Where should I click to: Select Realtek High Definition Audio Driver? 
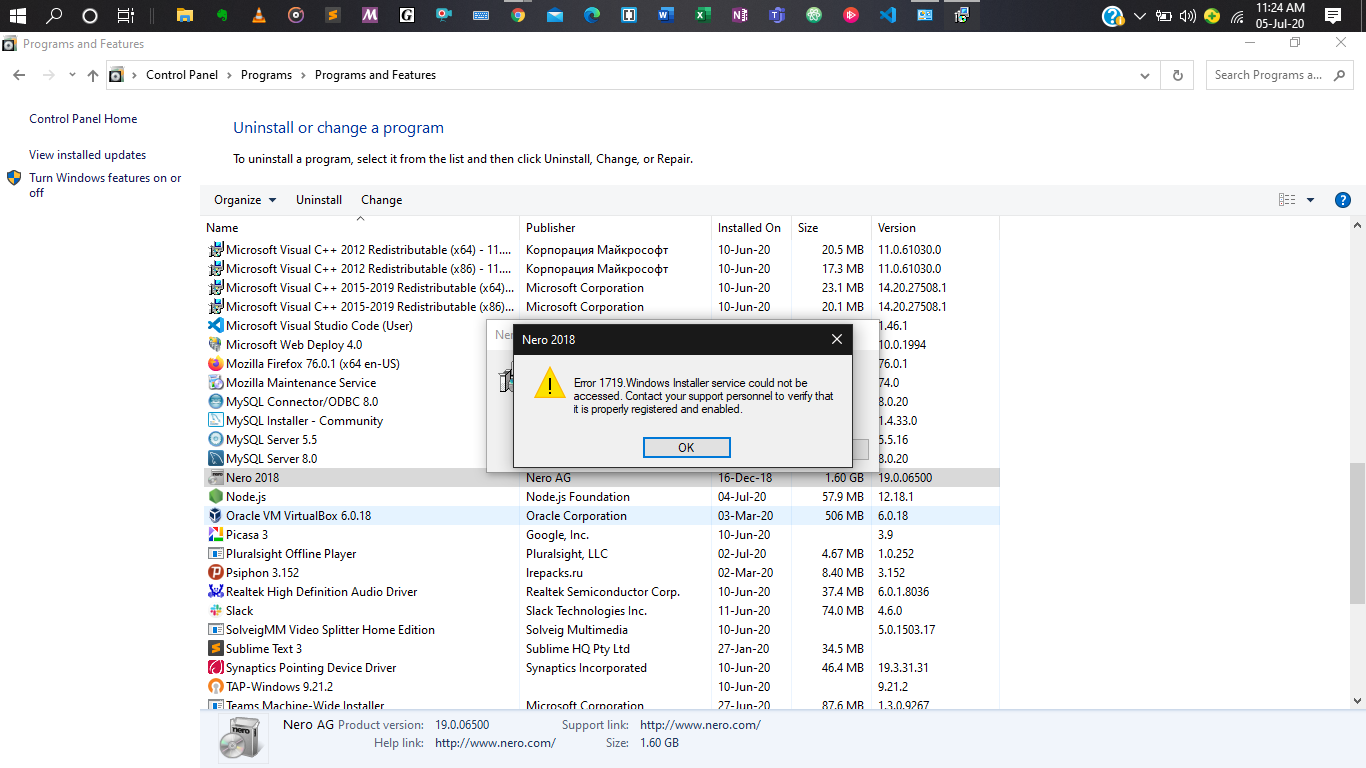pyautogui.click(x=600, y=592)
